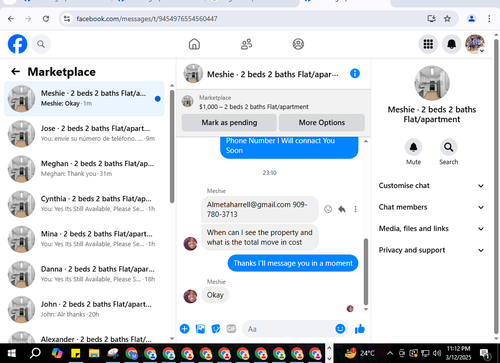
Task: Click the message input field Aa
Action: pos(289,329)
